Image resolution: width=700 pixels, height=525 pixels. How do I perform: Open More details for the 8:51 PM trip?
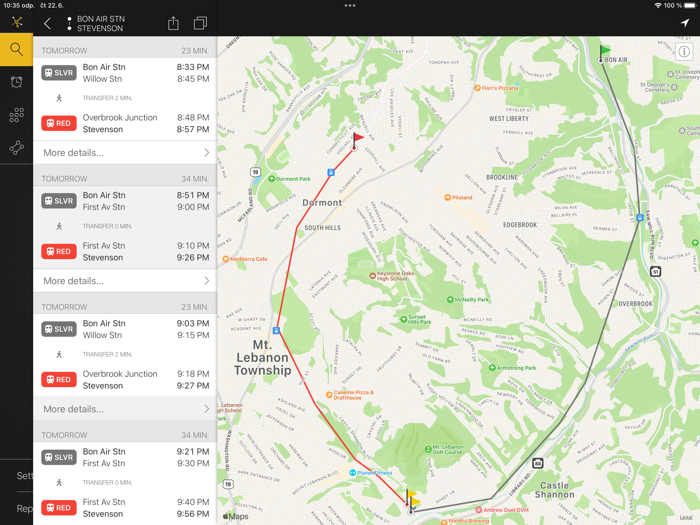point(125,281)
